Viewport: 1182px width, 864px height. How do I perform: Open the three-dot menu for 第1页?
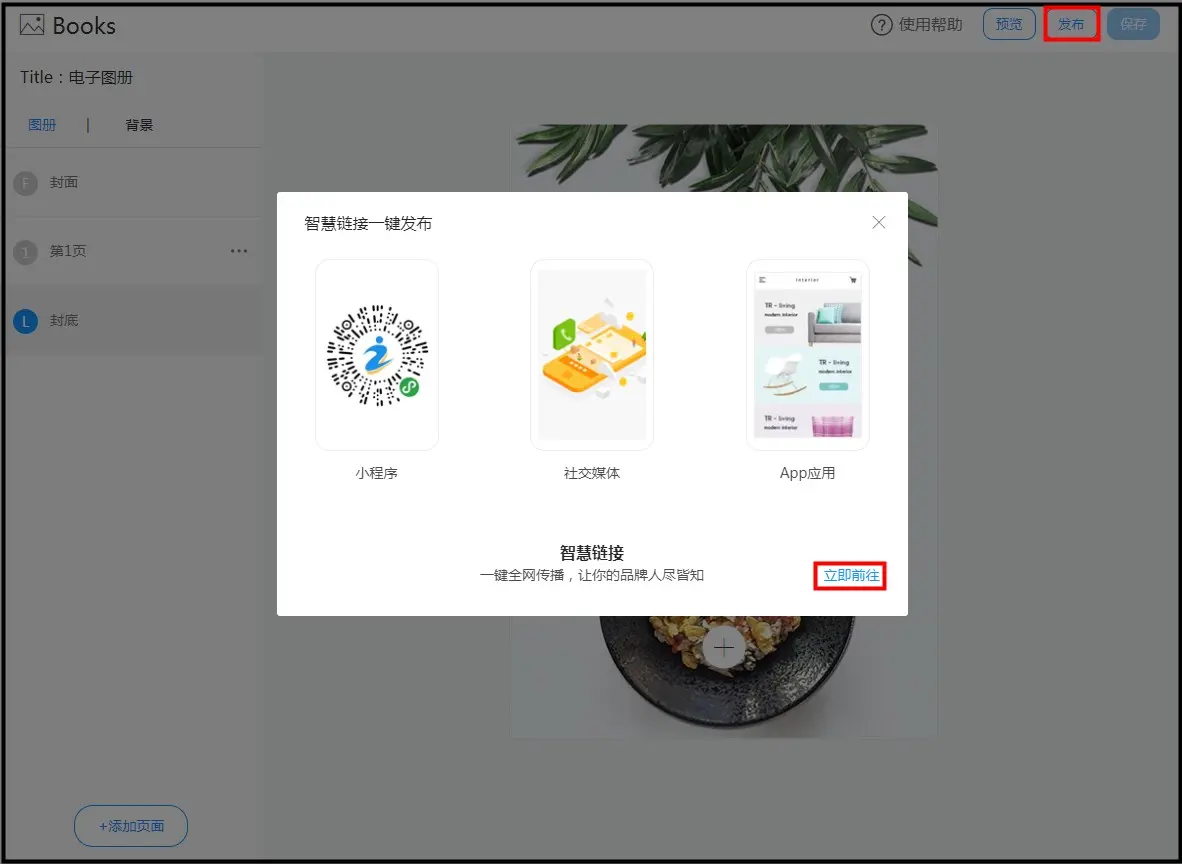point(239,251)
